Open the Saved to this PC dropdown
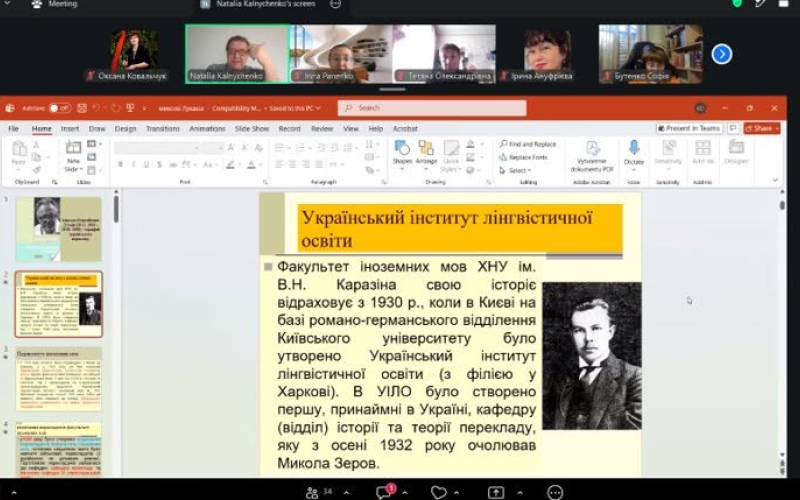 tap(295, 108)
